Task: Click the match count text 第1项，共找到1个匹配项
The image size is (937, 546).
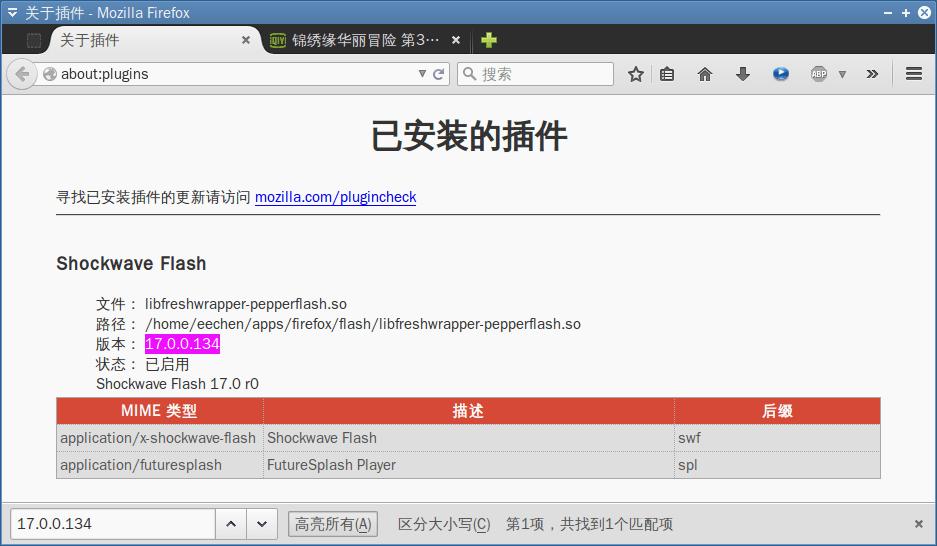Action: pos(589,524)
